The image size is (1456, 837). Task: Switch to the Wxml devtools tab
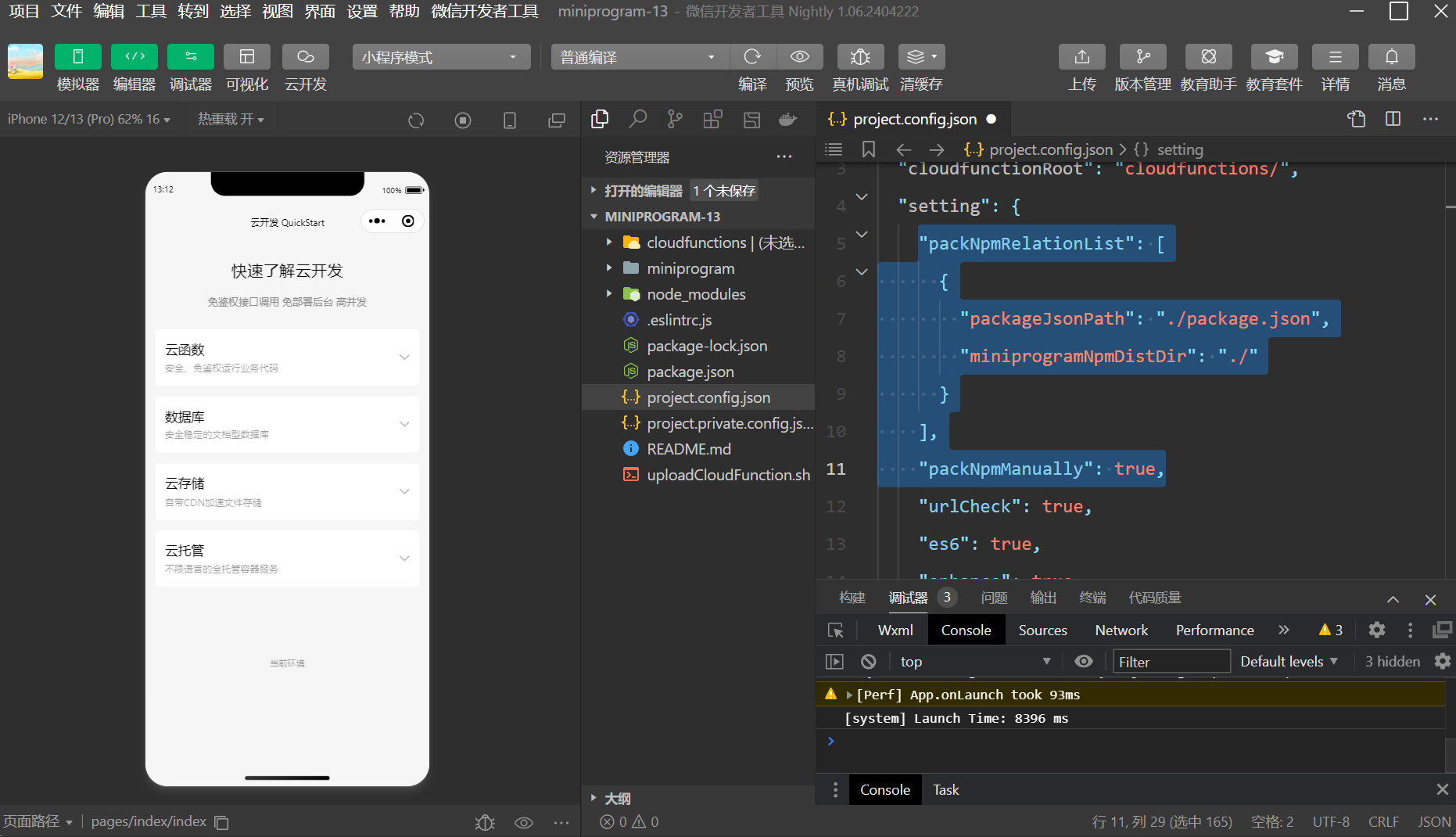click(x=895, y=630)
